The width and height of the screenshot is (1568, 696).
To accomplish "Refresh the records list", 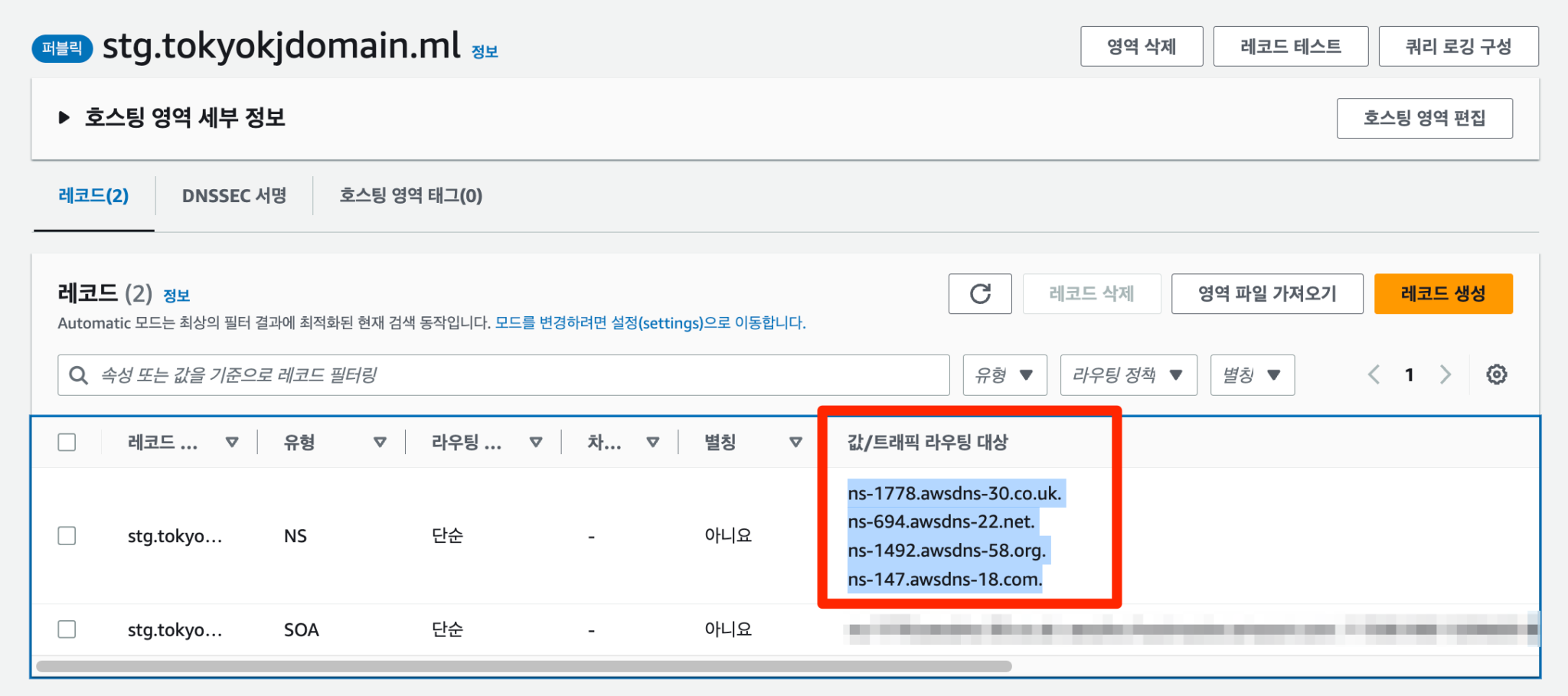I will 980,293.
